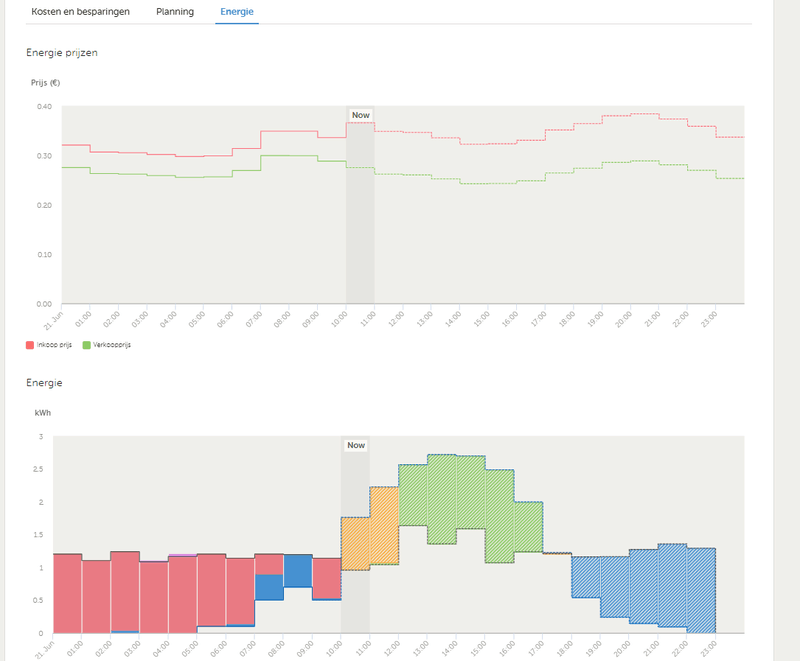The width and height of the screenshot is (800, 661).
Task: Click the 20:00 label on price chart axis
Action: tap(623, 319)
